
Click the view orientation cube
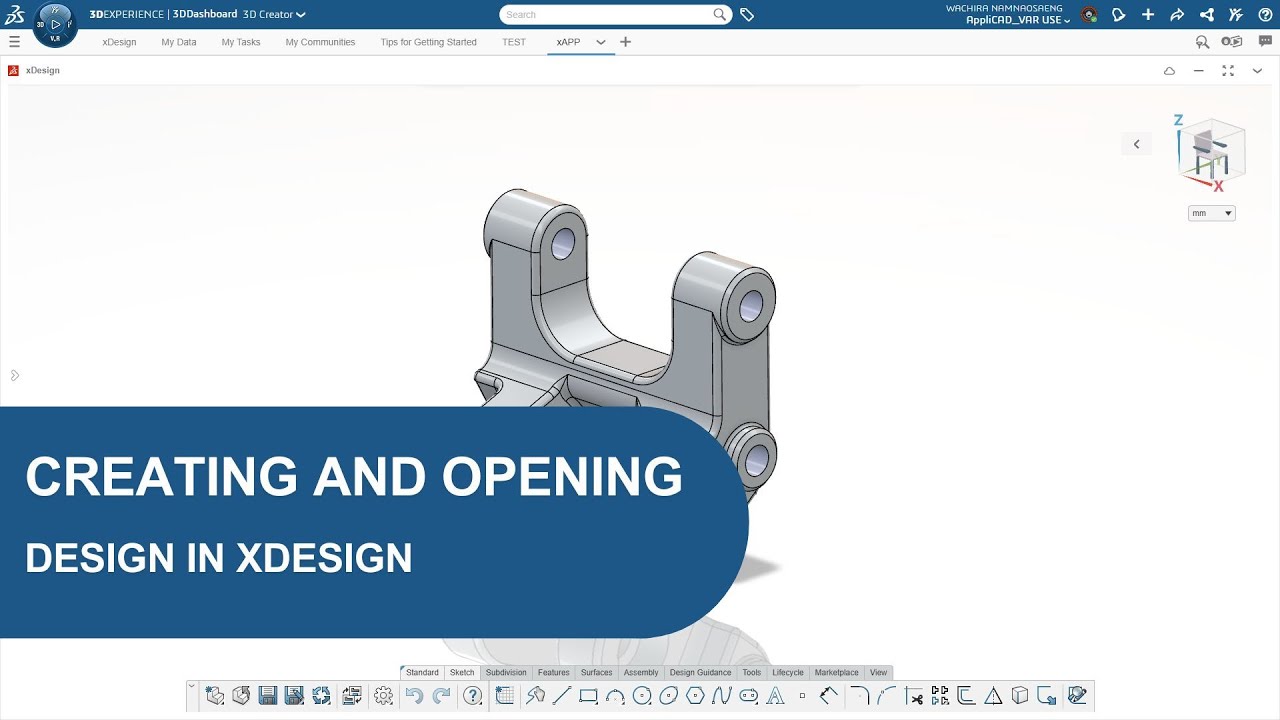click(1211, 153)
